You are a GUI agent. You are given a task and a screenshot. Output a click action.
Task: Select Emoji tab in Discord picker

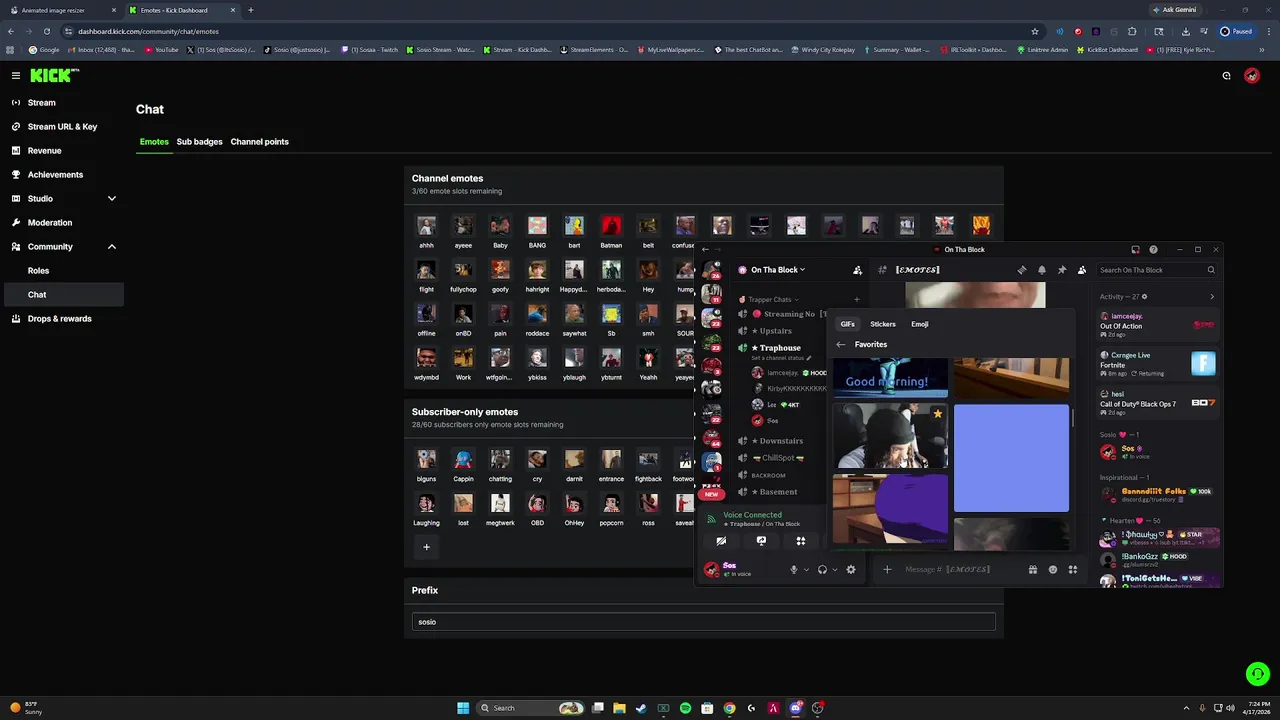(x=920, y=324)
